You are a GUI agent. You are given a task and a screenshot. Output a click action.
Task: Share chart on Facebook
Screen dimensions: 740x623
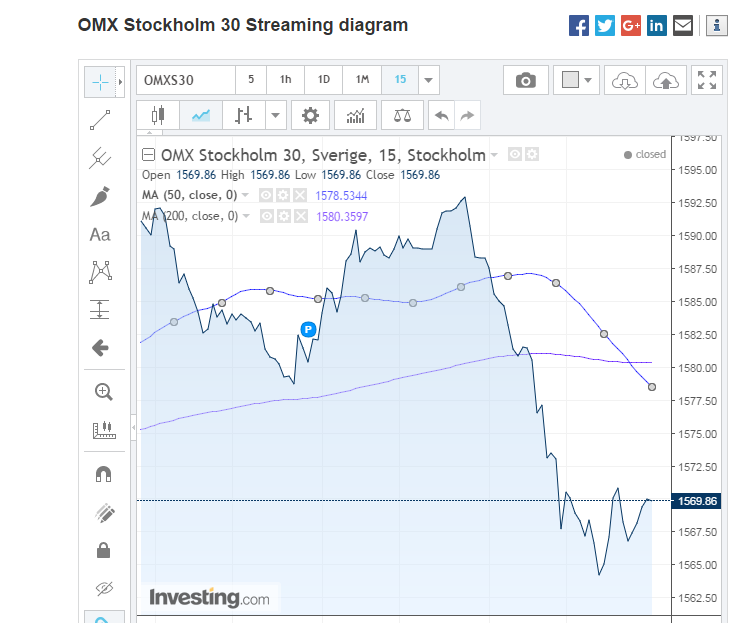click(579, 25)
